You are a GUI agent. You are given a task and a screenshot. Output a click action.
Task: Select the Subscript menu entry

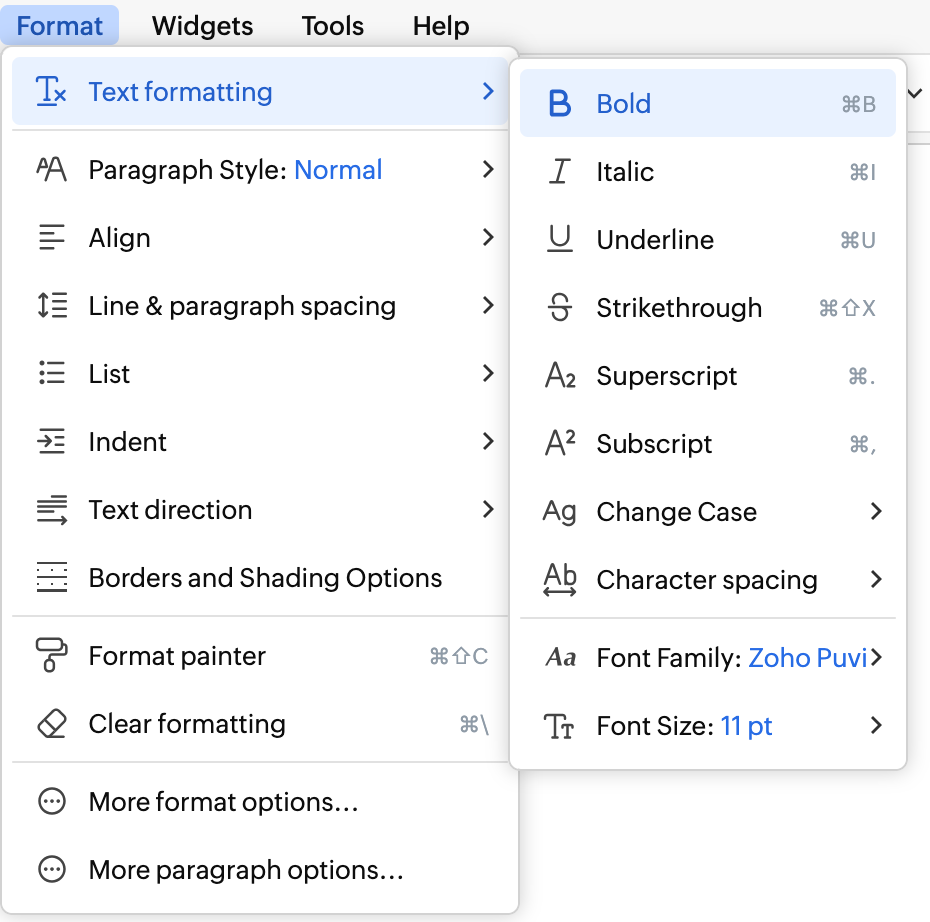(x=654, y=444)
